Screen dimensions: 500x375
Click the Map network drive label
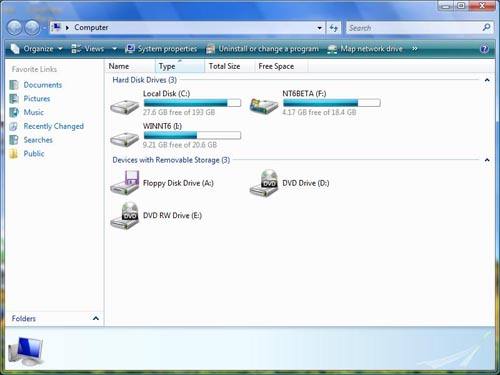pos(371,49)
